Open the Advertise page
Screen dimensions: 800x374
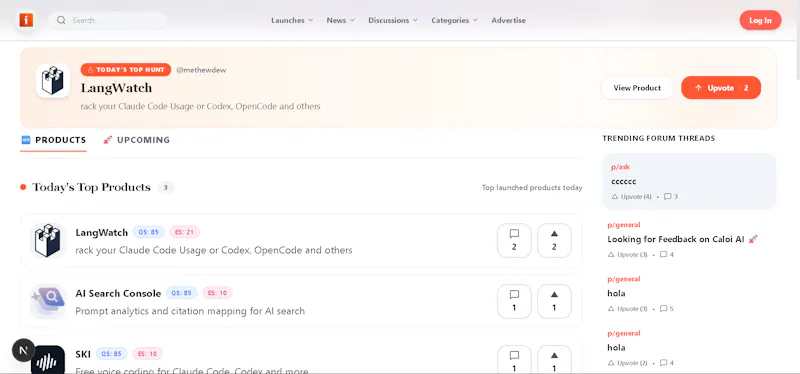[508, 20]
